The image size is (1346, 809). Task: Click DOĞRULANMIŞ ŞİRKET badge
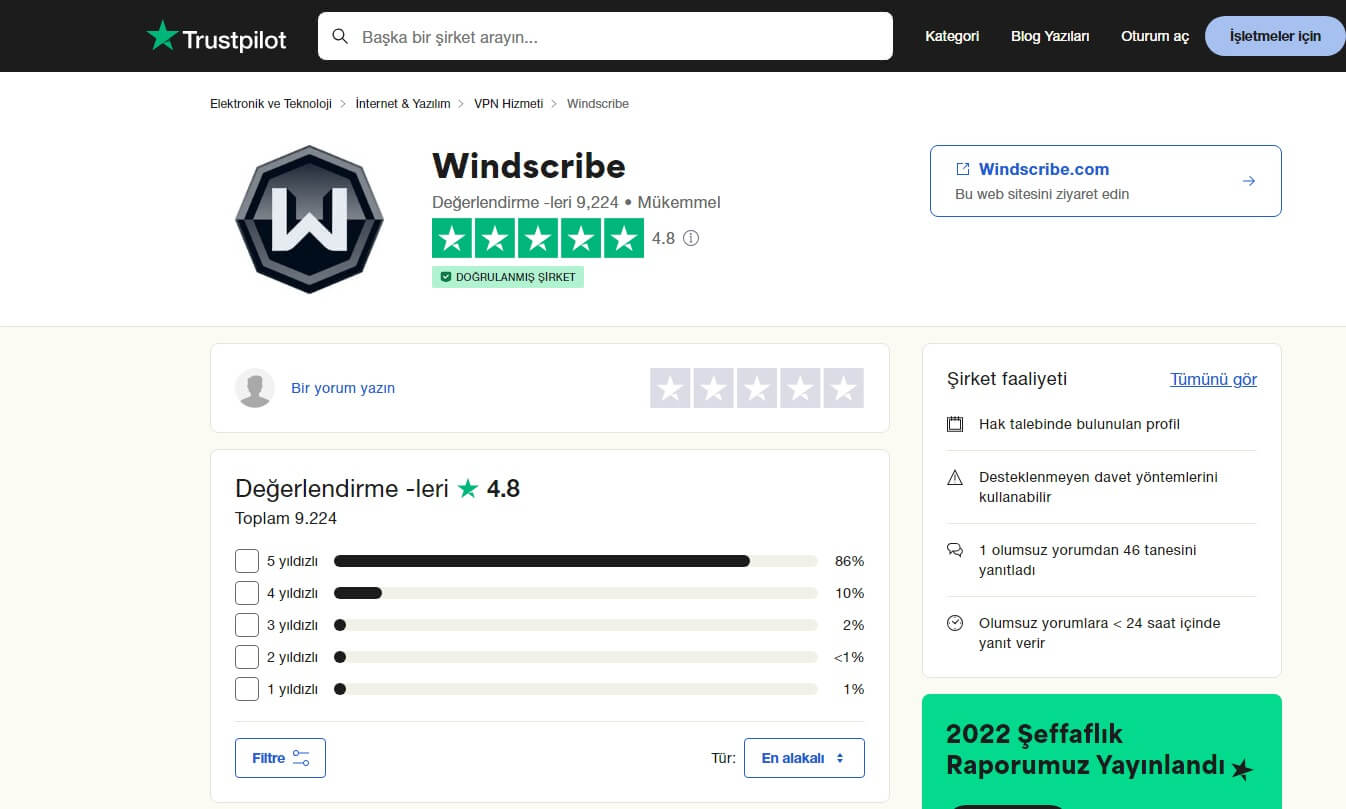pos(508,277)
